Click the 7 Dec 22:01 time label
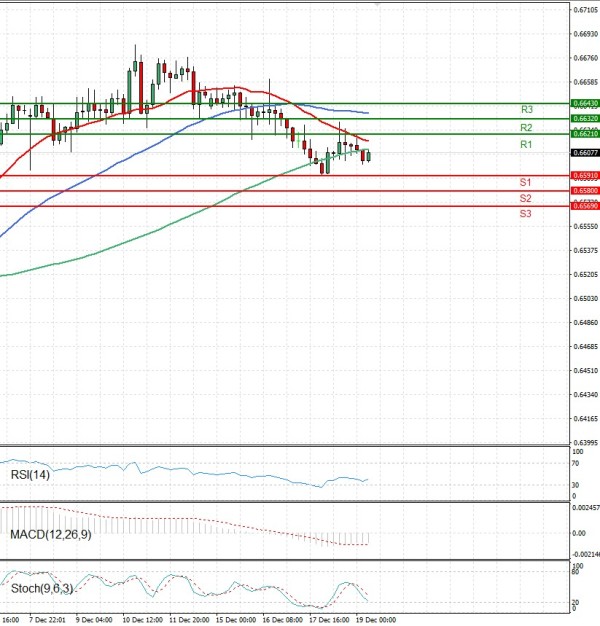 click(x=48, y=619)
